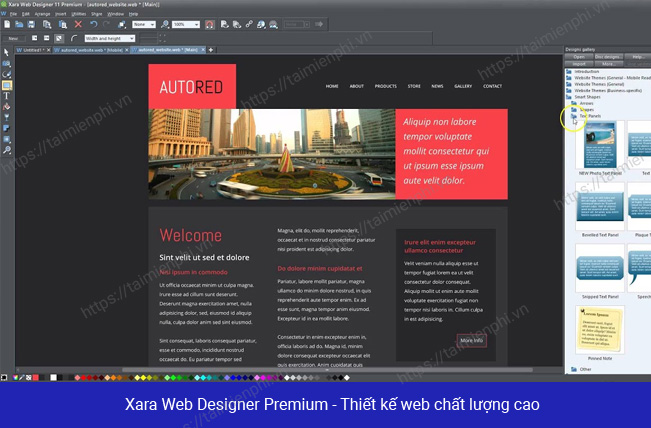Click the no-color swatch in color line

point(29,377)
